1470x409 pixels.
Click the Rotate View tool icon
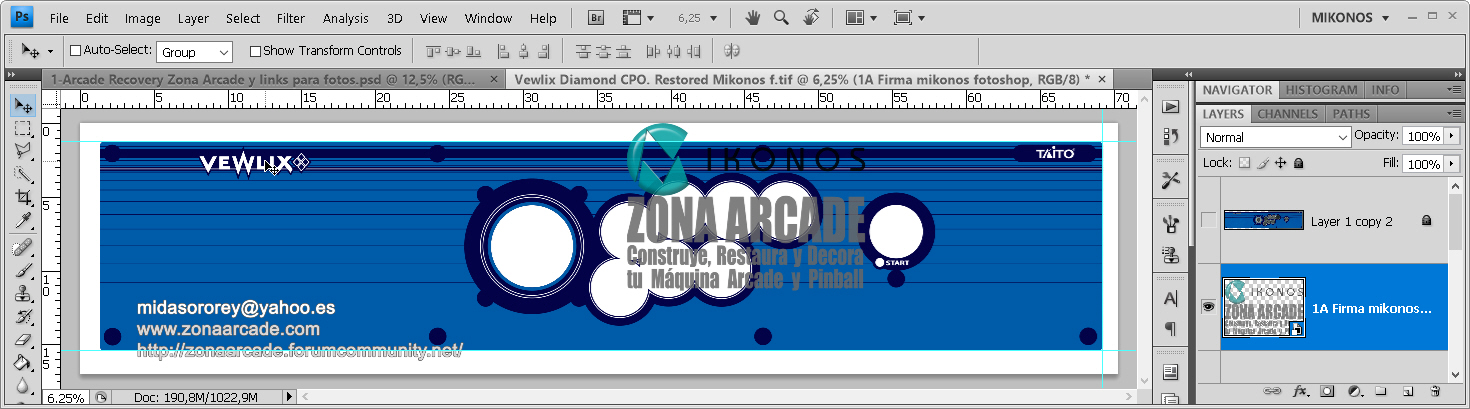pyautogui.click(x=811, y=18)
